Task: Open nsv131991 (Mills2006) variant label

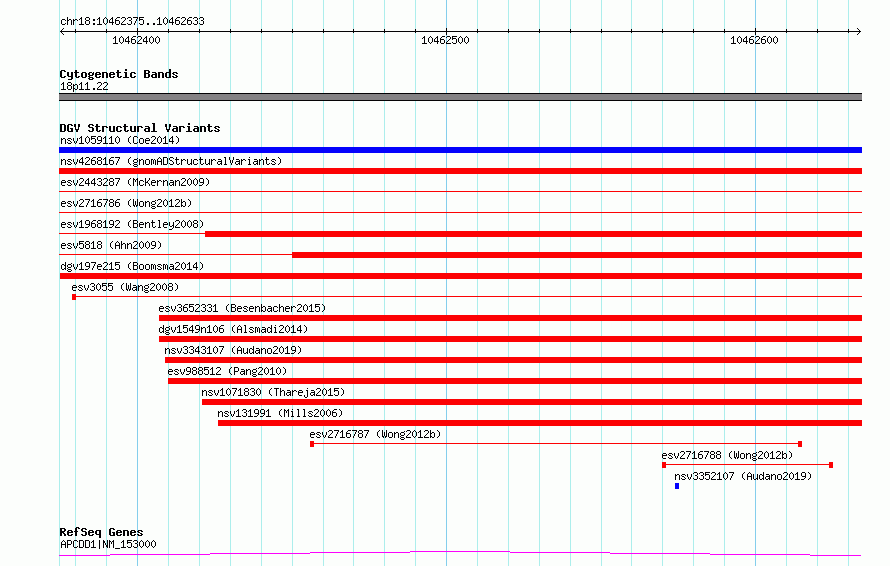Action: click(x=280, y=413)
